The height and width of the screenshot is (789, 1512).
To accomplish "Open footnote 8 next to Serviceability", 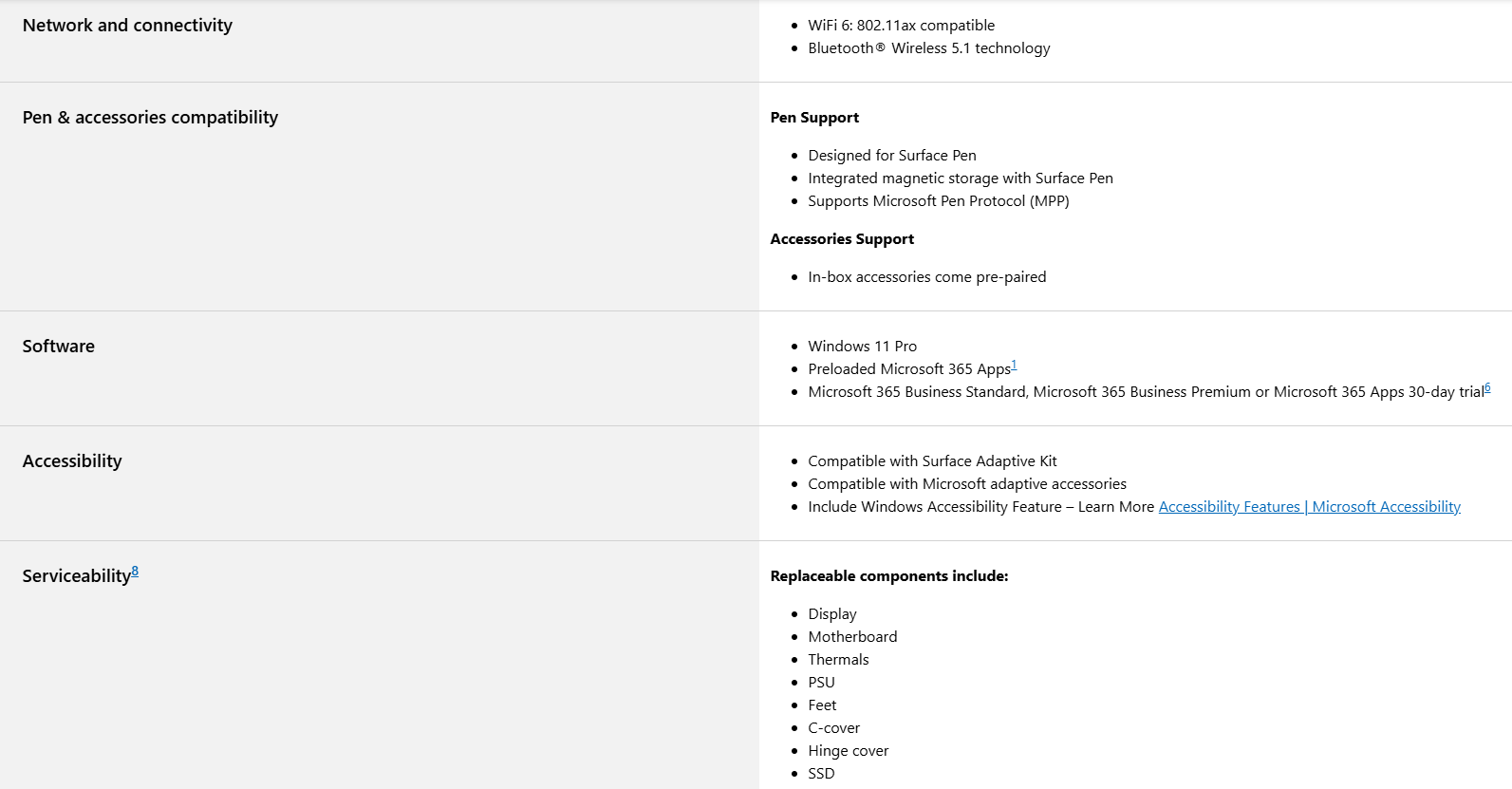I will click(135, 571).
